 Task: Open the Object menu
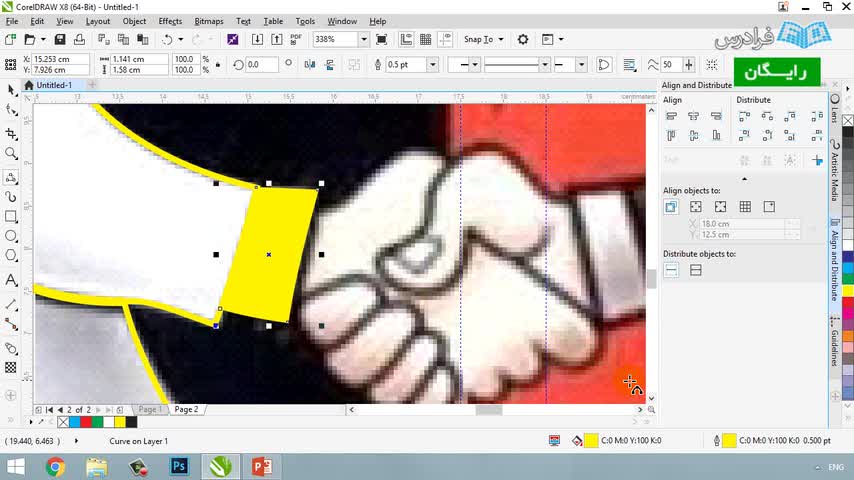pos(134,21)
